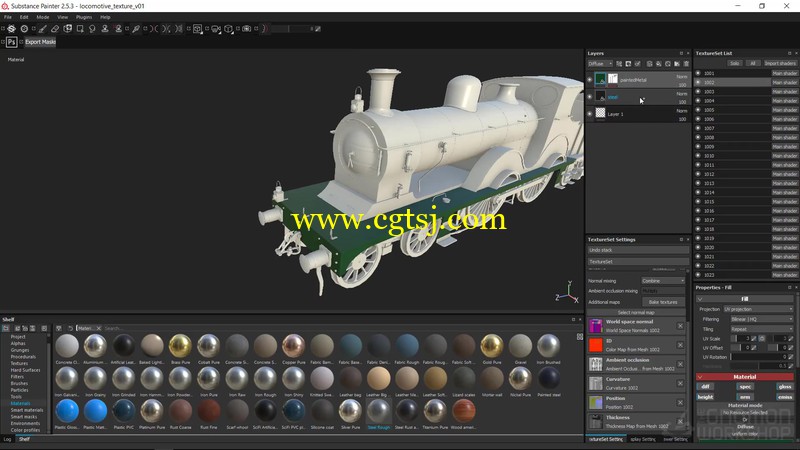
Task: Click the Select normal map button
Action: (x=636, y=312)
